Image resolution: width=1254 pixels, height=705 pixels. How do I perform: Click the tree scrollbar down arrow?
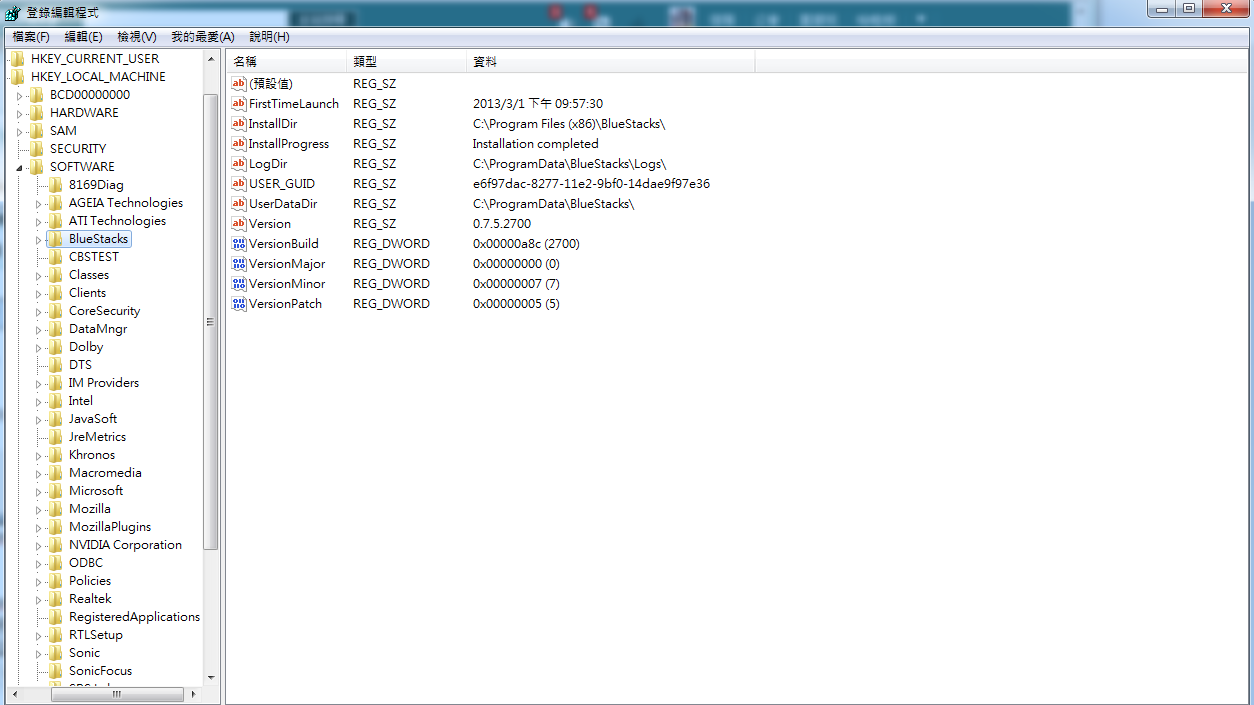pyautogui.click(x=211, y=677)
